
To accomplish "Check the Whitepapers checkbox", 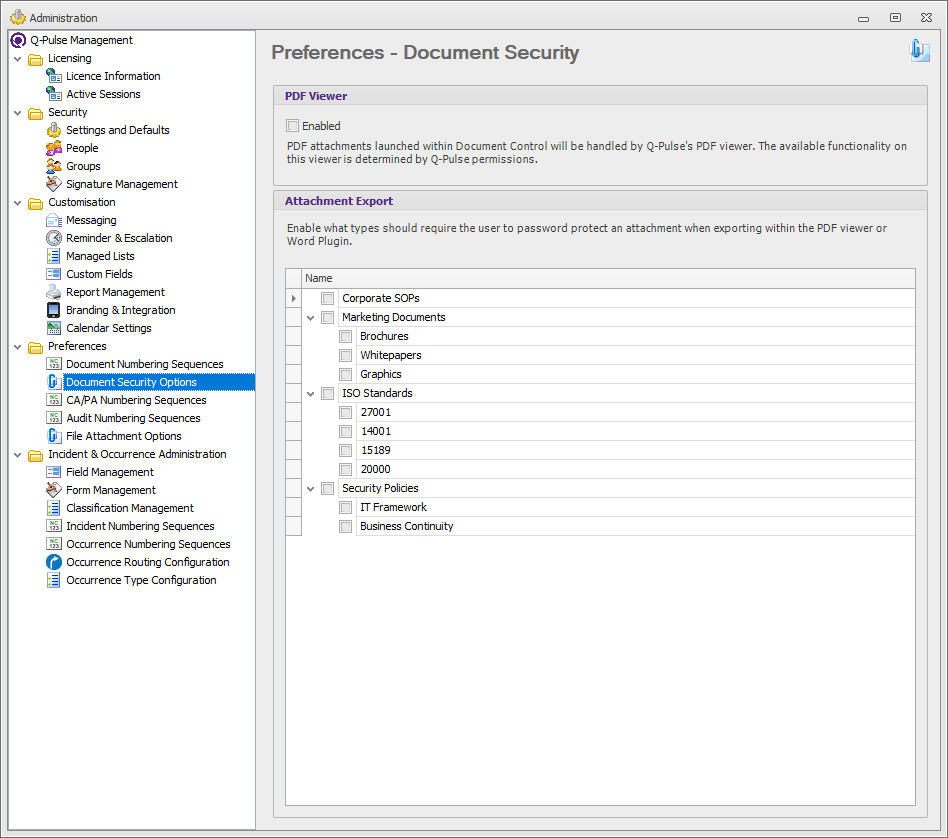I will click(346, 356).
